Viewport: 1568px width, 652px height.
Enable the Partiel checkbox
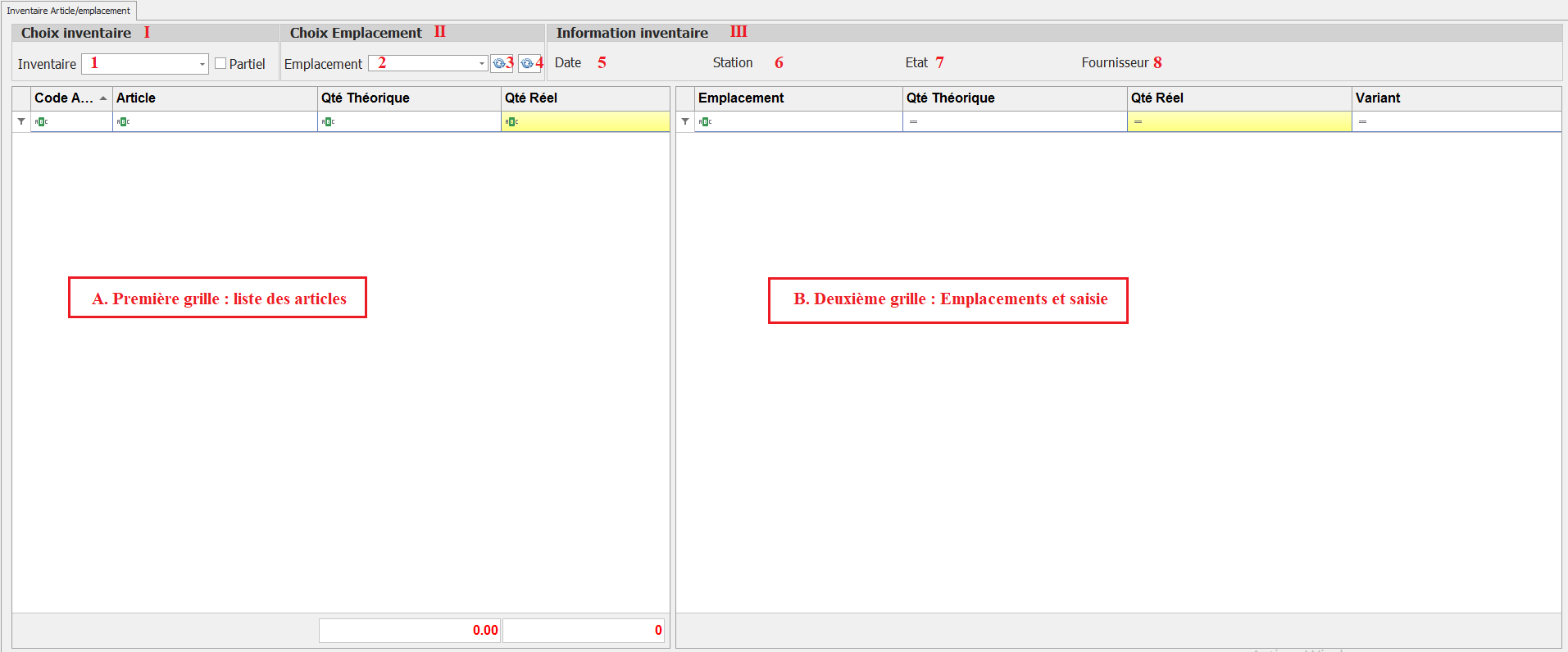220,63
